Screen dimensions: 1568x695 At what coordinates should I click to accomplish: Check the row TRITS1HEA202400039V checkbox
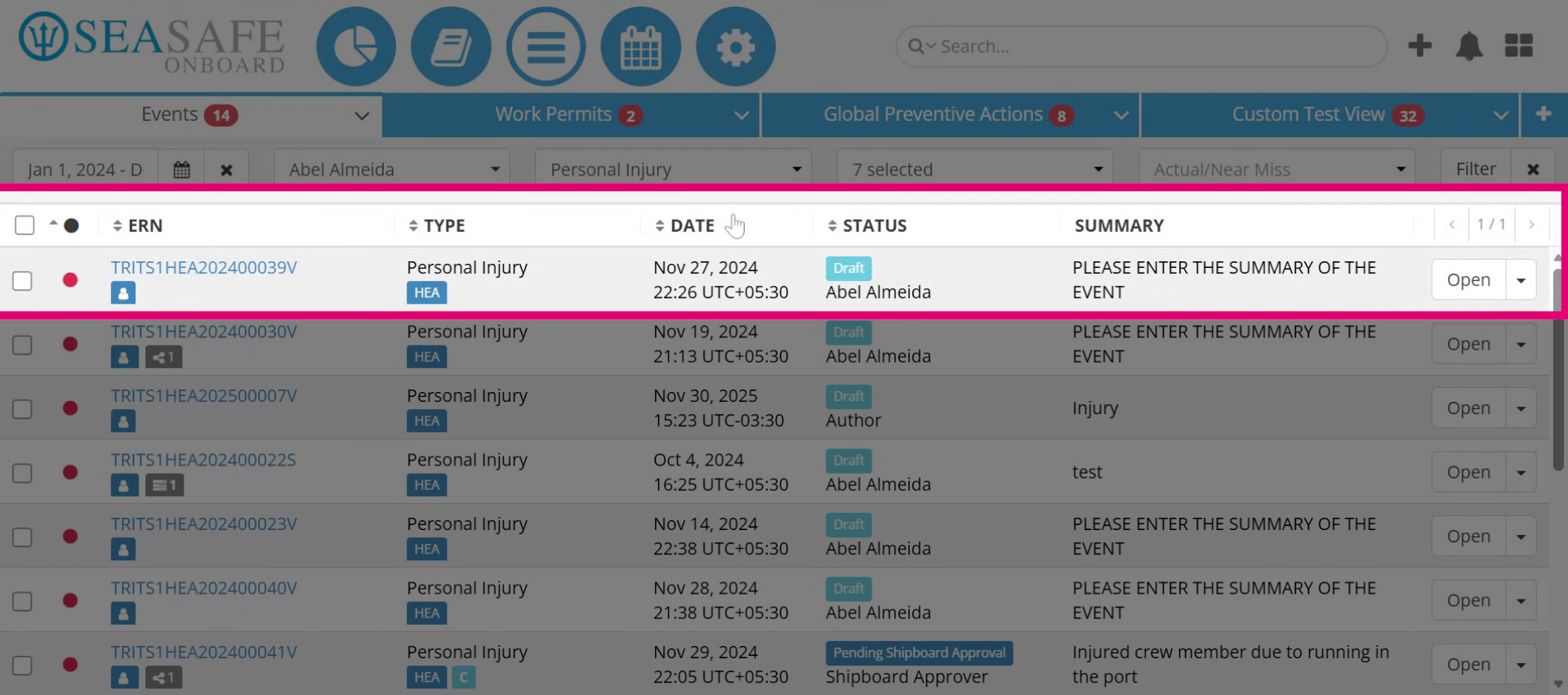(x=22, y=280)
